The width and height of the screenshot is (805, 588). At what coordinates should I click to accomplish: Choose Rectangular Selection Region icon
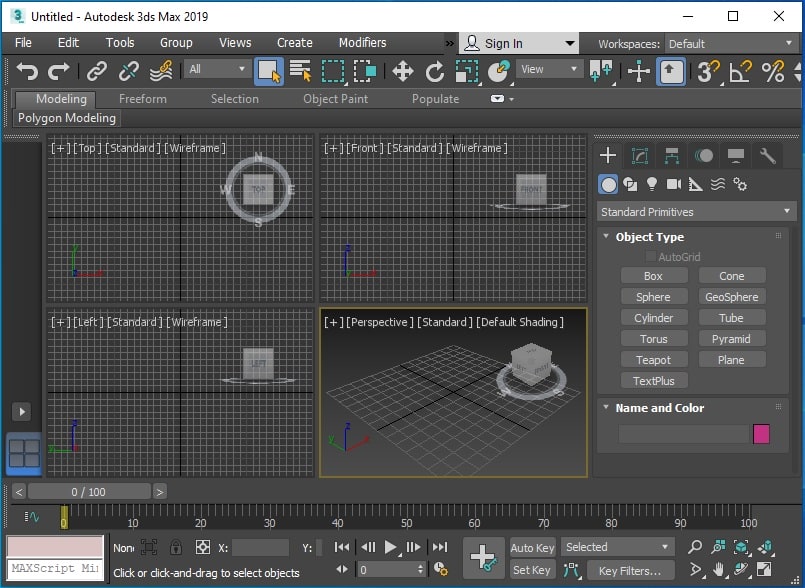[333, 71]
